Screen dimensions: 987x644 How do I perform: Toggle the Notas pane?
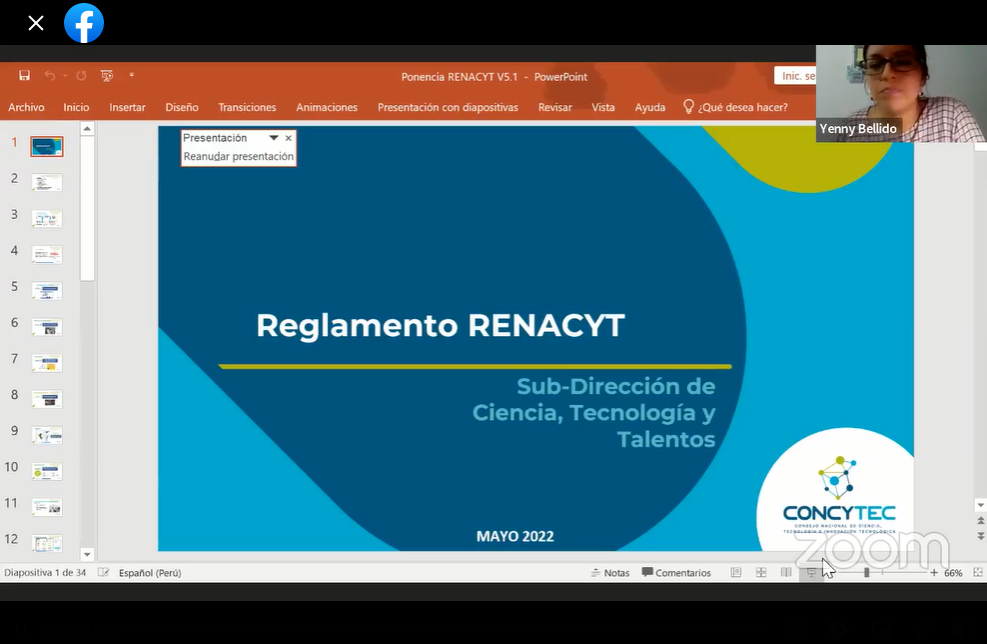tap(610, 573)
